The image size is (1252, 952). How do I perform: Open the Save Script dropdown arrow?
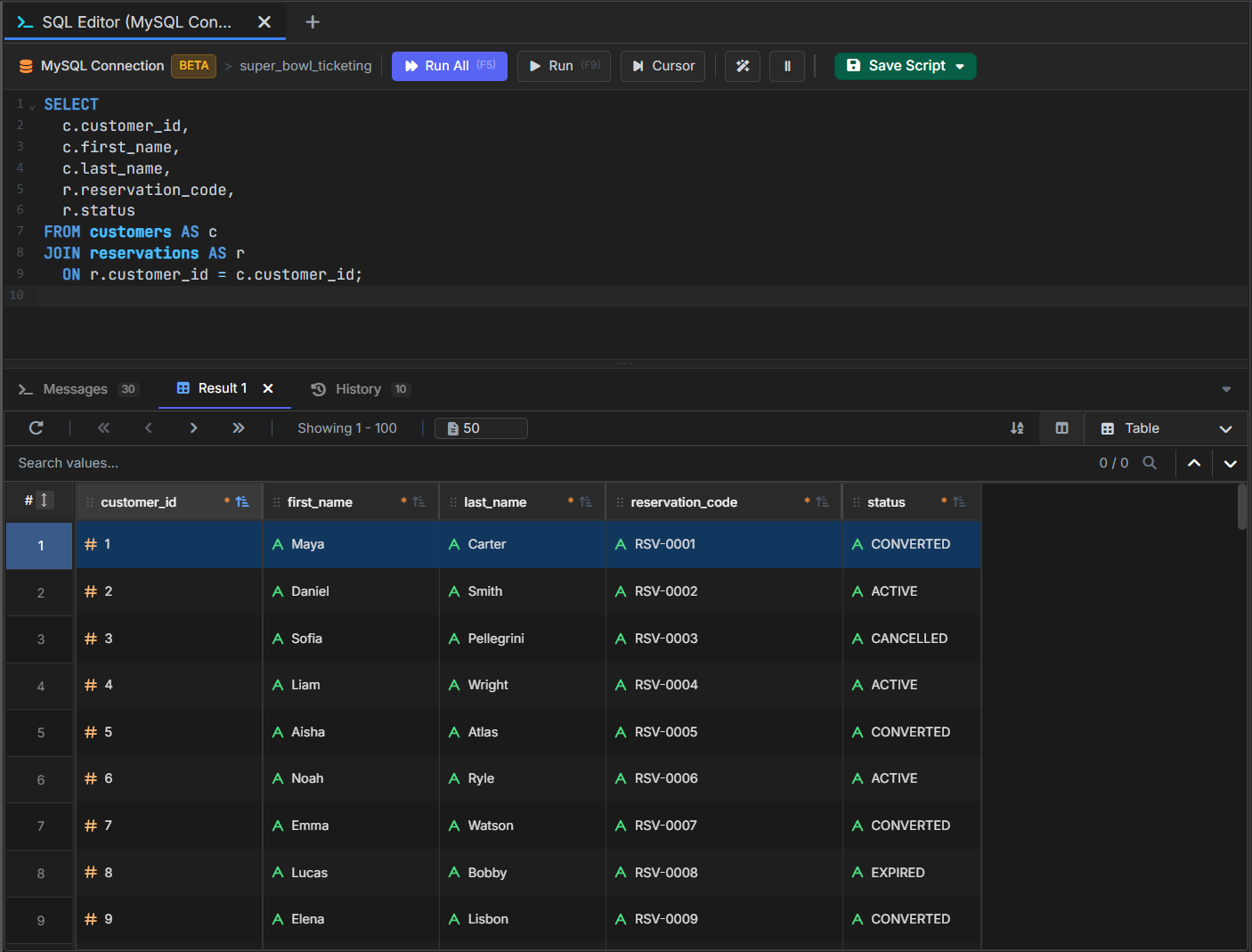tap(960, 67)
